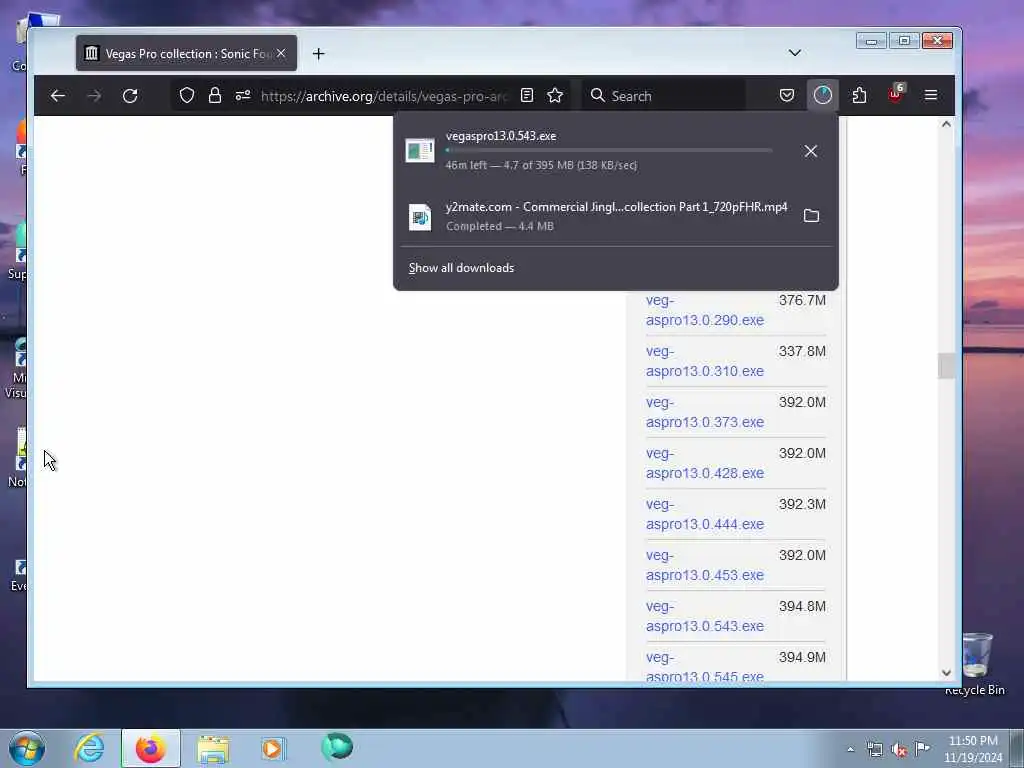Reload the archive.org page
This screenshot has height=768, width=1024.
point(130,96)
